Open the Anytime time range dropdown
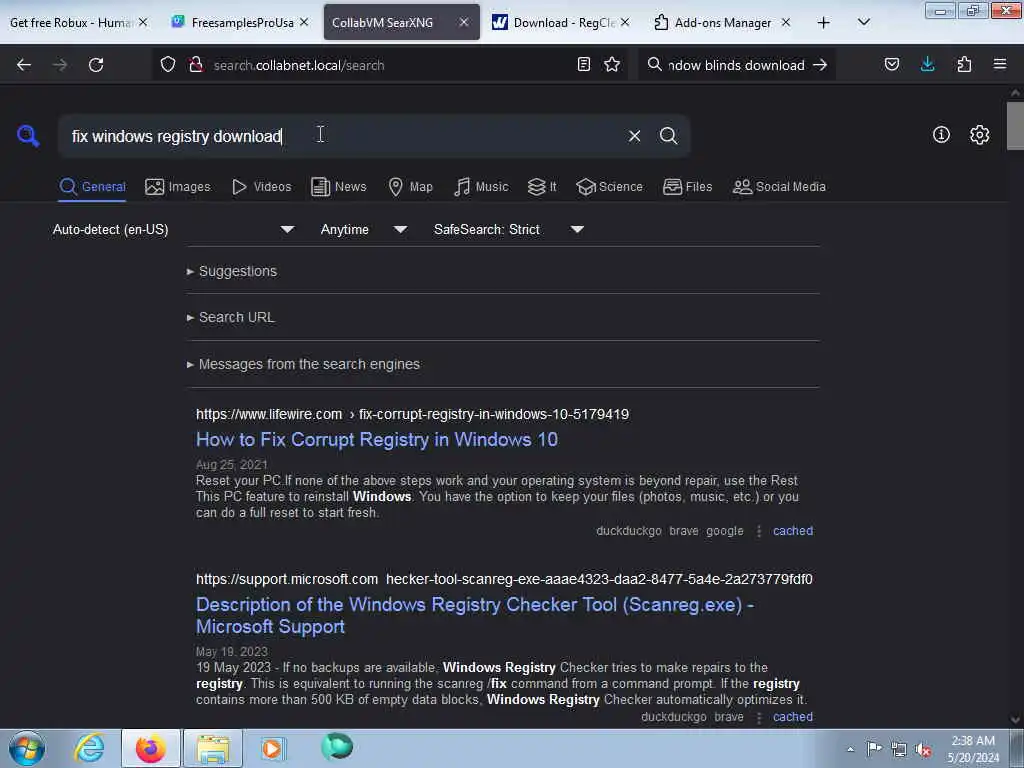1024x768 pixels. [x=363, y=229]
